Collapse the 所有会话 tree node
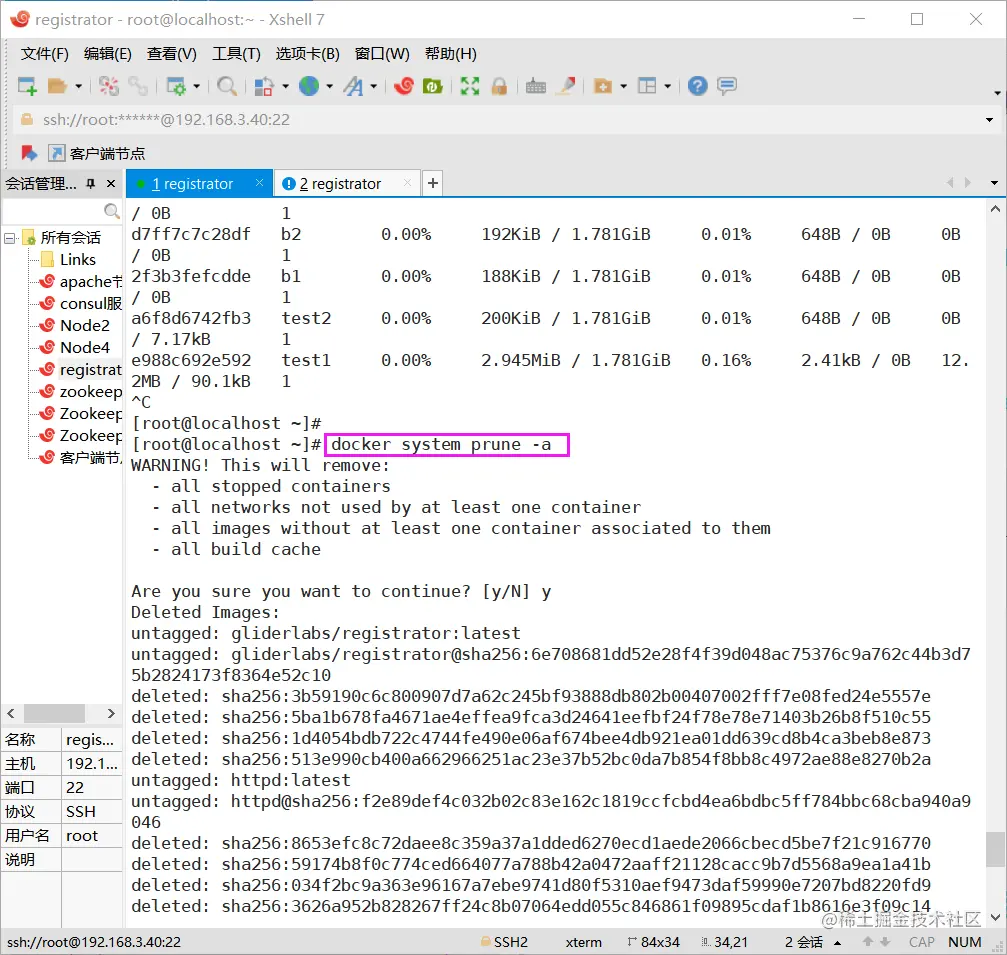The image size is (1007, 955). (10, 238)
